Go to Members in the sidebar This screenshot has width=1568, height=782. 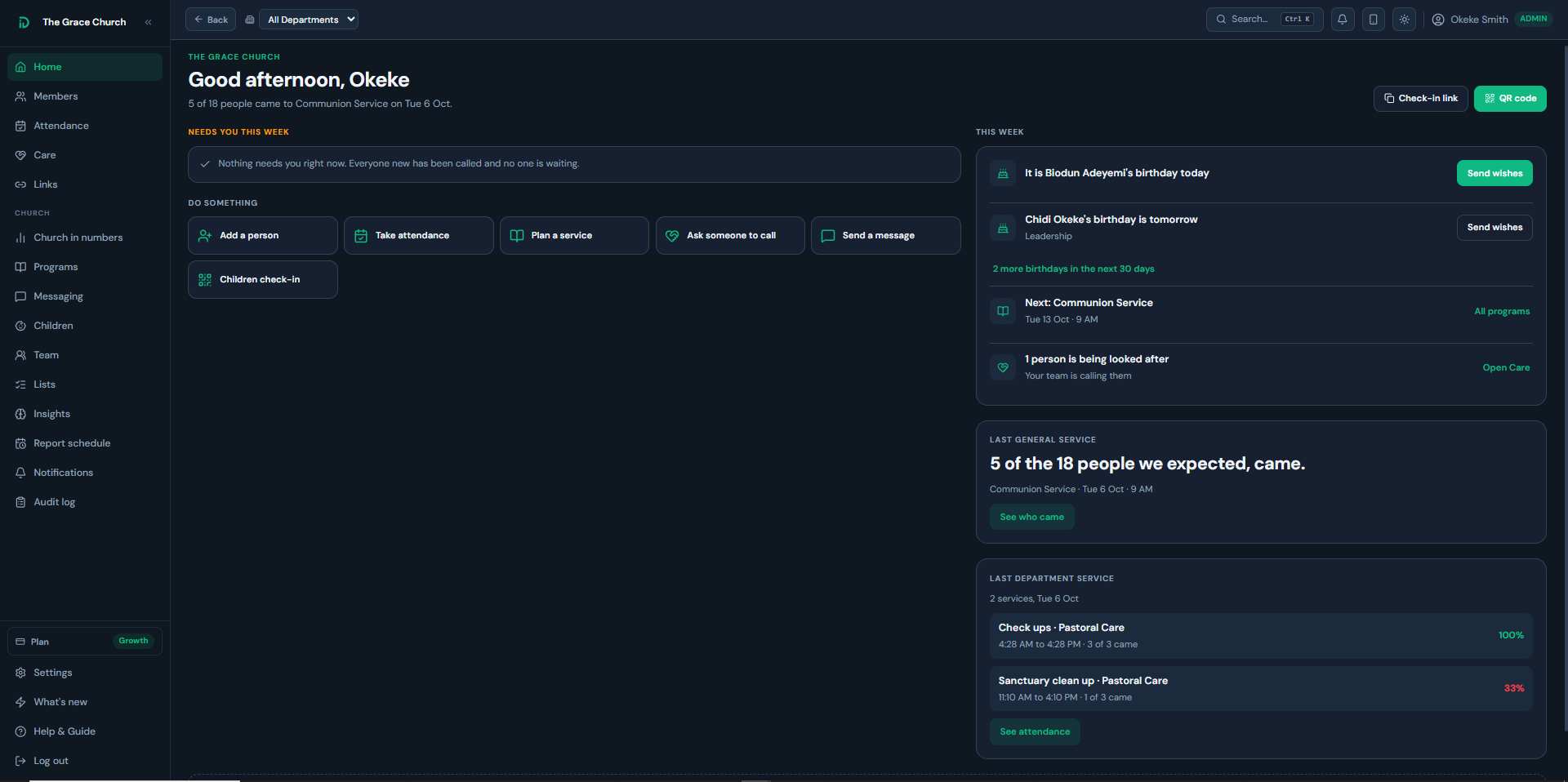click(x=85, y=96)
